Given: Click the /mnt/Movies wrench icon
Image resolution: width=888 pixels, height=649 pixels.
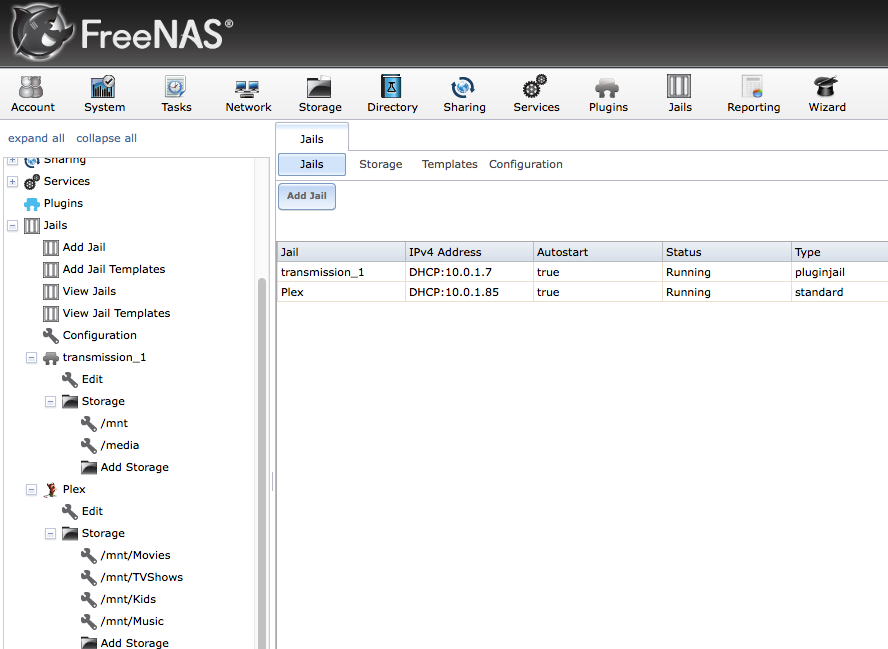Looking at the screenshot, I should point(89,556).
